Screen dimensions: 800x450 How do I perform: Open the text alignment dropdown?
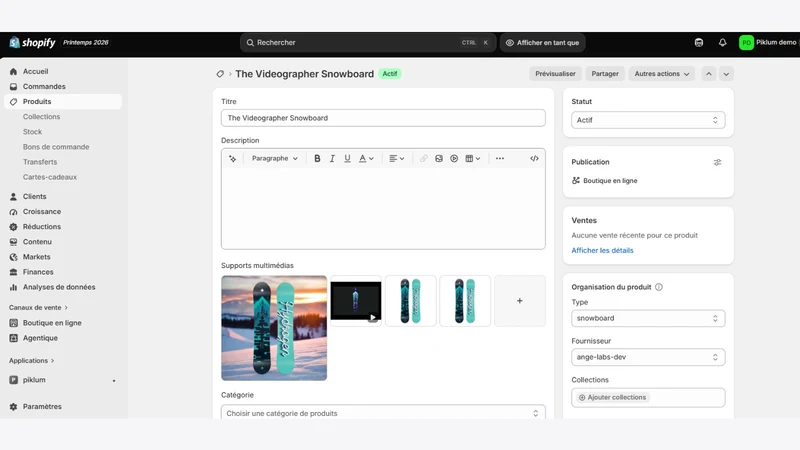(x=396, y=159)
